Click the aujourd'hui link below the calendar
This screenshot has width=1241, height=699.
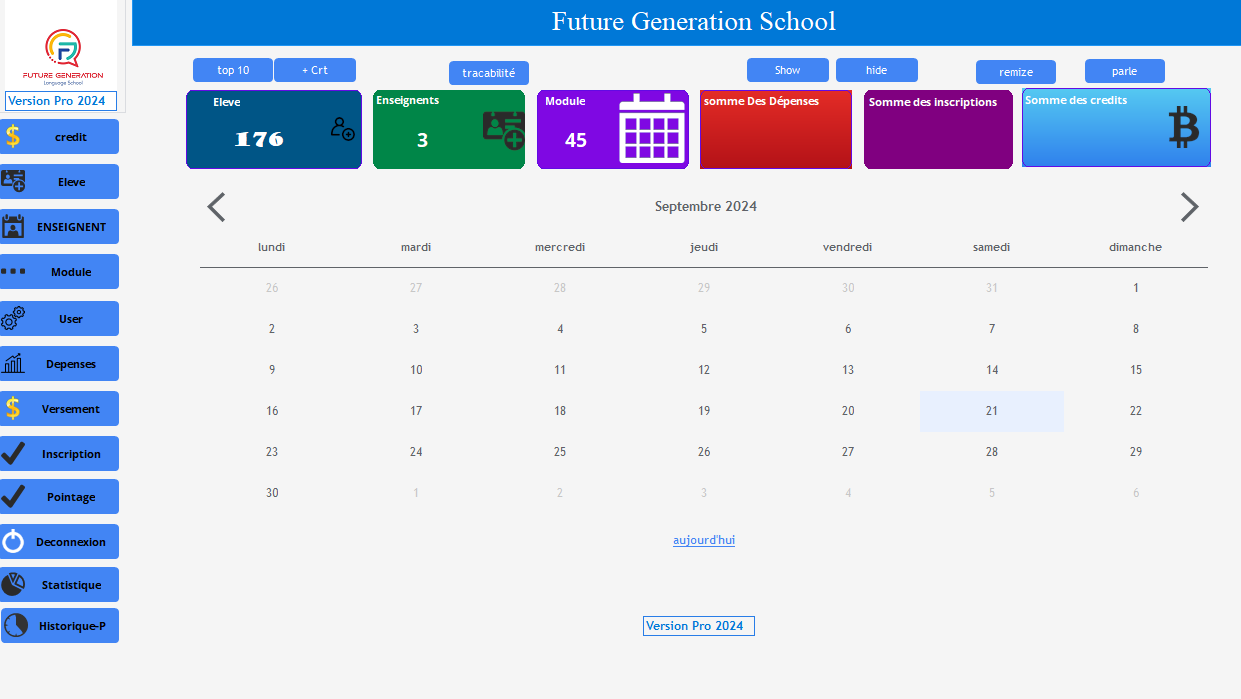(x=703, y=540)
